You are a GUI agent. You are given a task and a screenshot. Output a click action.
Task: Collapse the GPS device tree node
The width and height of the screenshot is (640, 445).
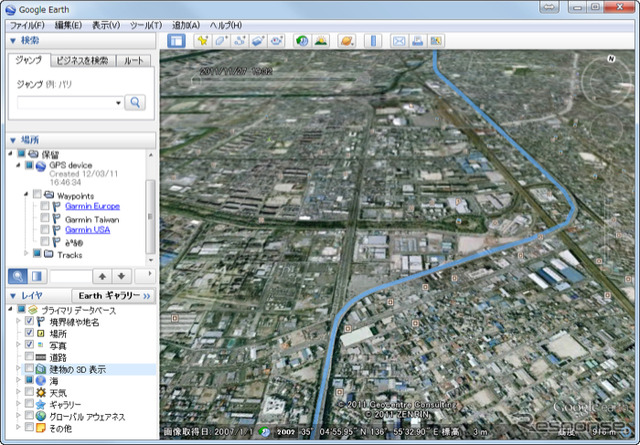18,165
